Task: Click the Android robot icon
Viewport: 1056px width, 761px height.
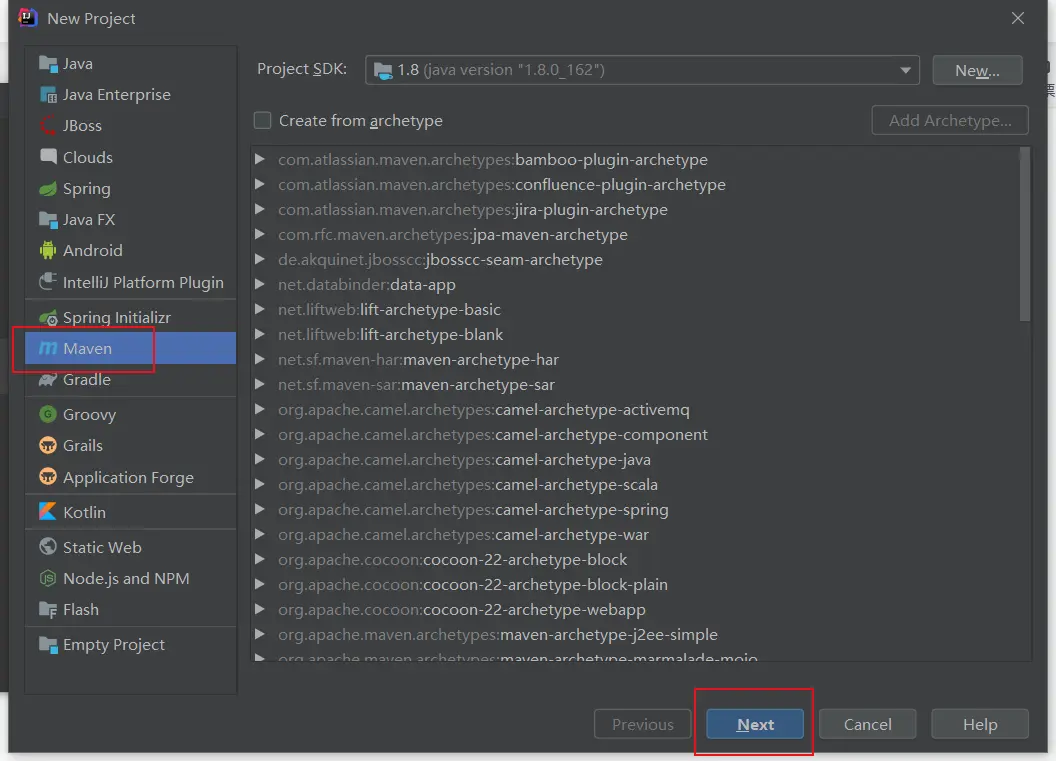Action: [48, 251]
